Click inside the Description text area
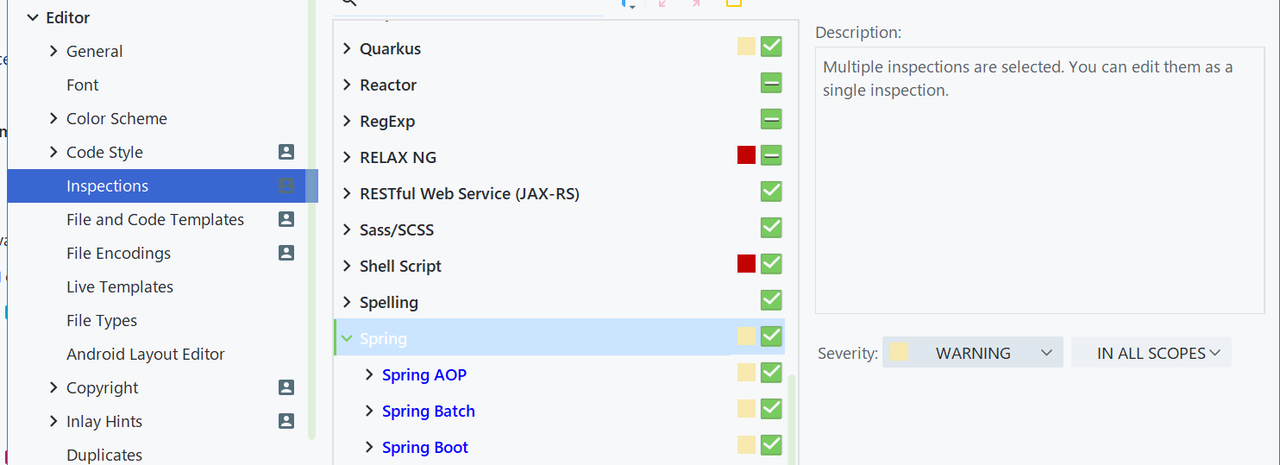The height and width of the screenshot is (465, 1280). tap(1040, 200)
